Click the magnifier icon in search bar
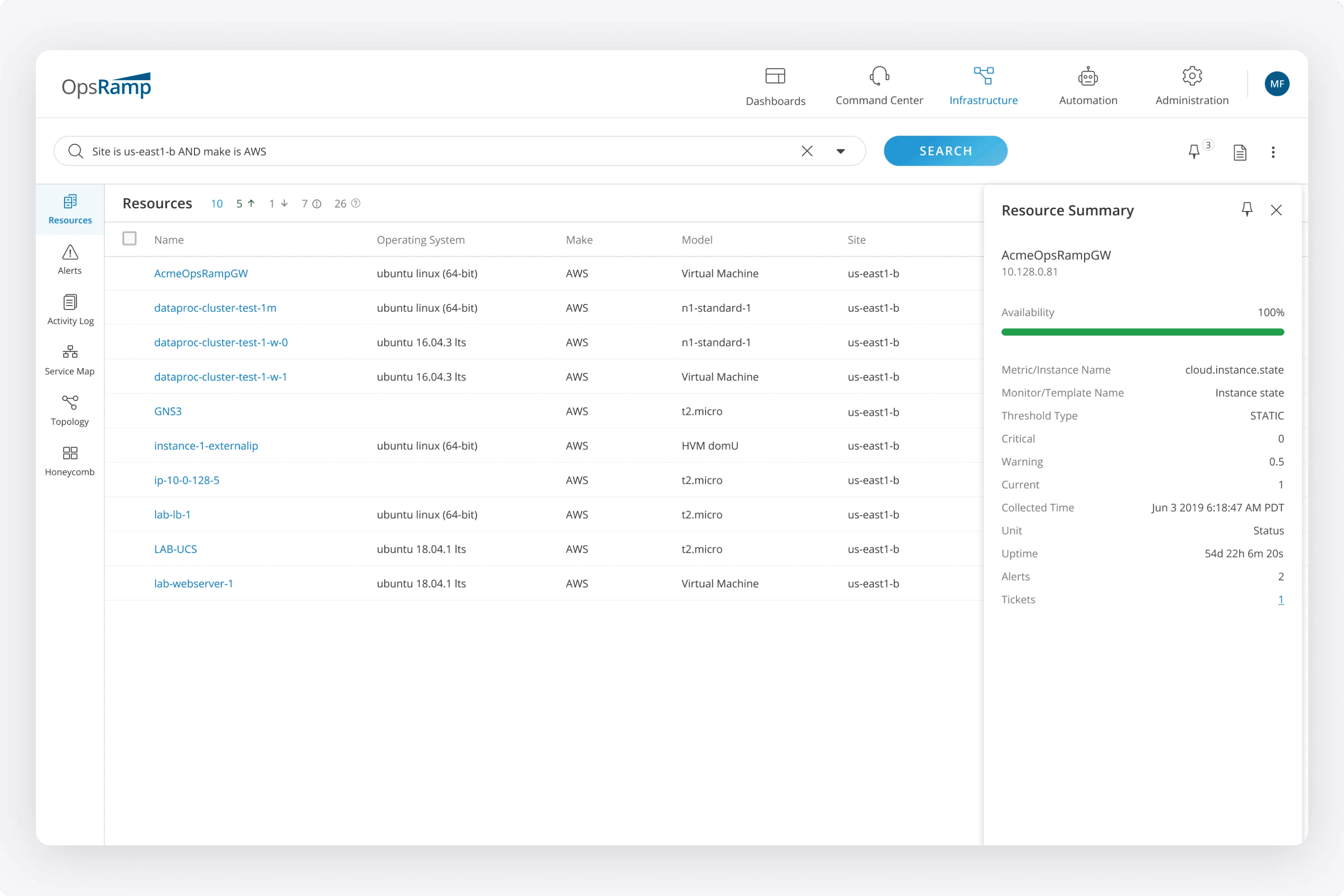1344x896 pixels. pyautogui.click(x=75, y=151)
